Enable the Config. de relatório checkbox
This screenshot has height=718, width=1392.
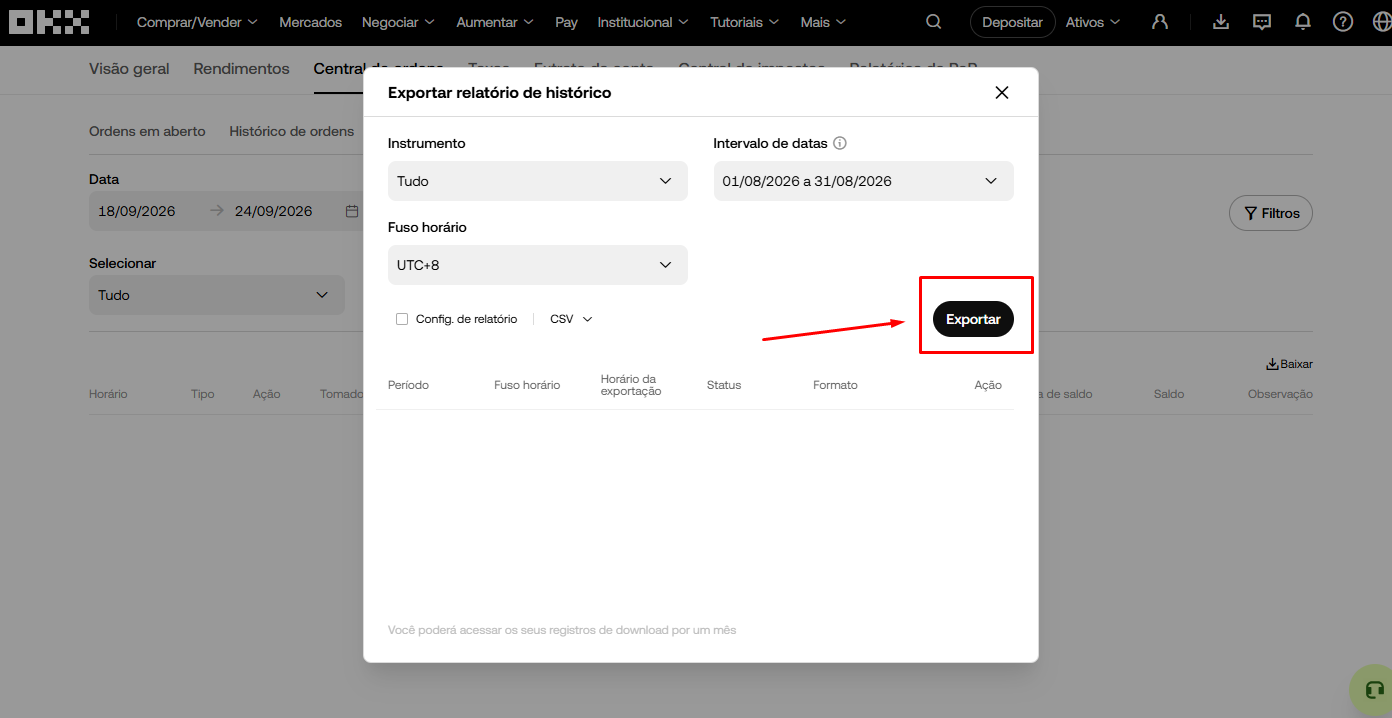[x=402, y=319]
